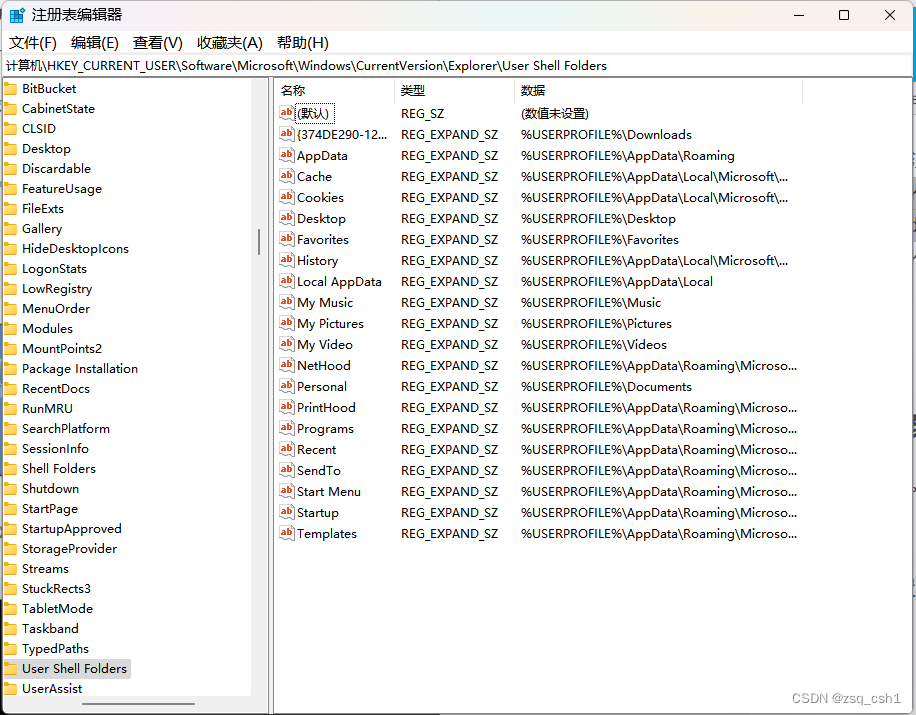
Task: Click data %USERPROFILE%\AppData\Local
Action: coord(617,282)
